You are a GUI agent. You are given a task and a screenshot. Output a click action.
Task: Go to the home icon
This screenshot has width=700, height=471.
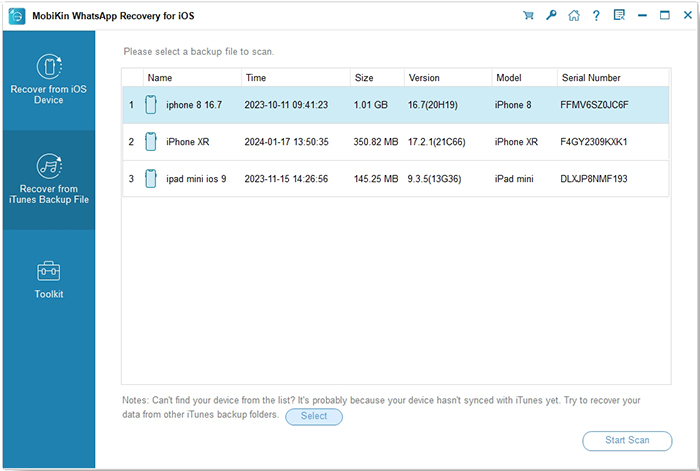click(574, 16)
